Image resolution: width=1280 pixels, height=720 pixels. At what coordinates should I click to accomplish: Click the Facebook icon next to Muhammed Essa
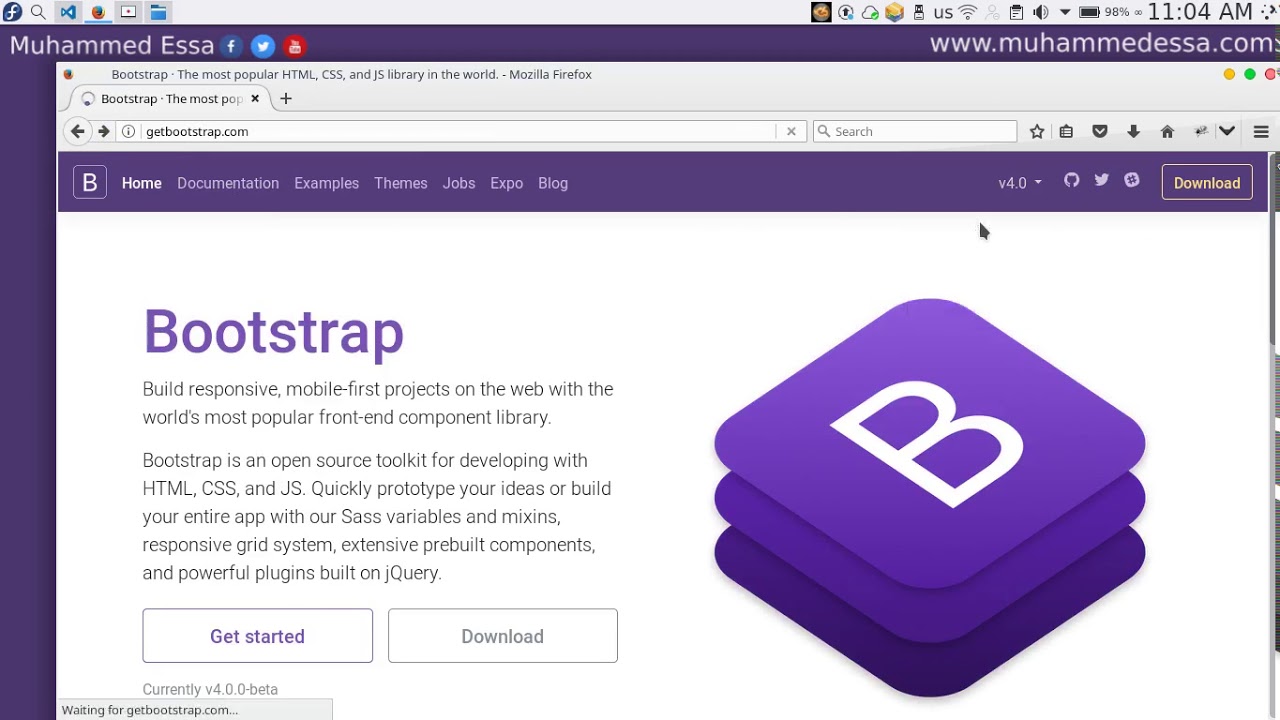[231, 46]
